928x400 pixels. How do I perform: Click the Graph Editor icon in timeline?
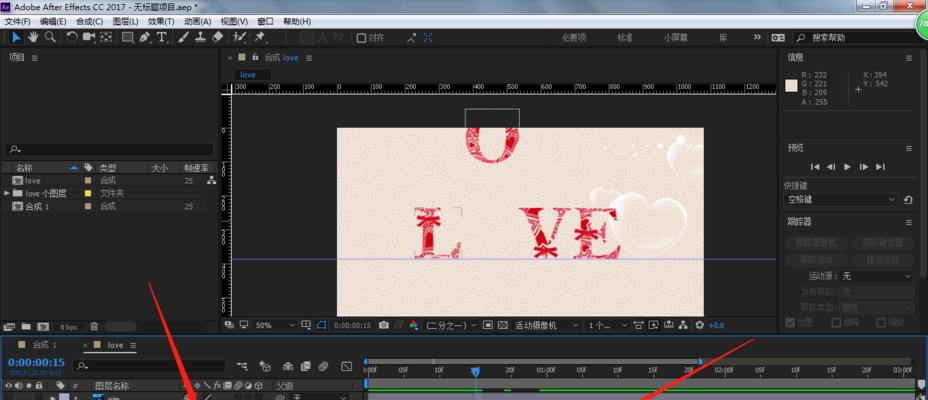point(347,367)
